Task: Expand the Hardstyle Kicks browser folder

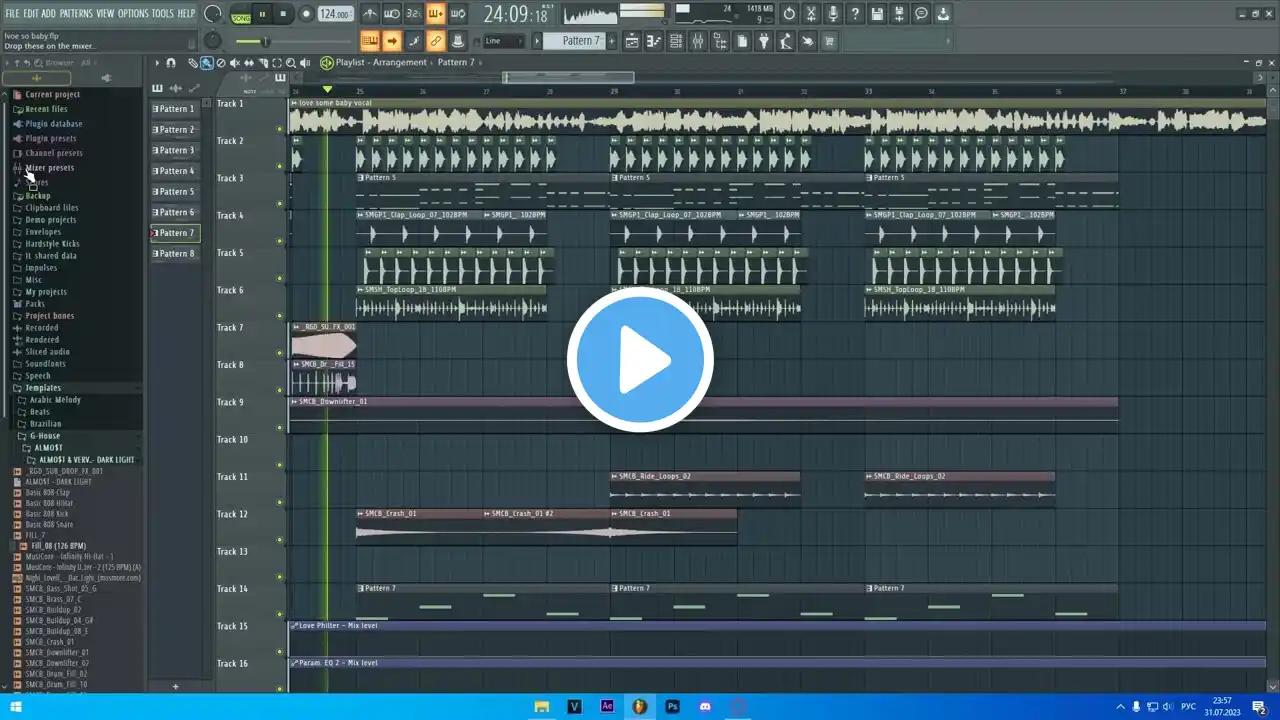Action: pos(52,244)
